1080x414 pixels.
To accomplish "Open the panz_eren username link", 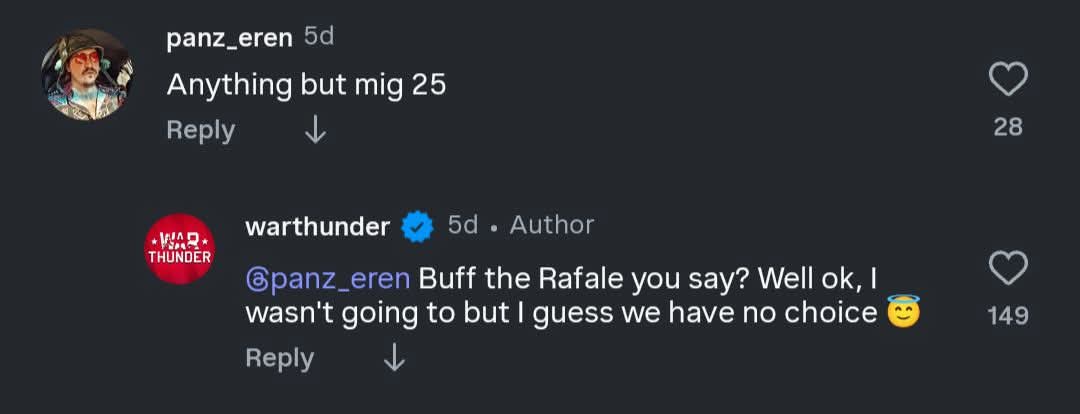I will (x=229, y=37).
